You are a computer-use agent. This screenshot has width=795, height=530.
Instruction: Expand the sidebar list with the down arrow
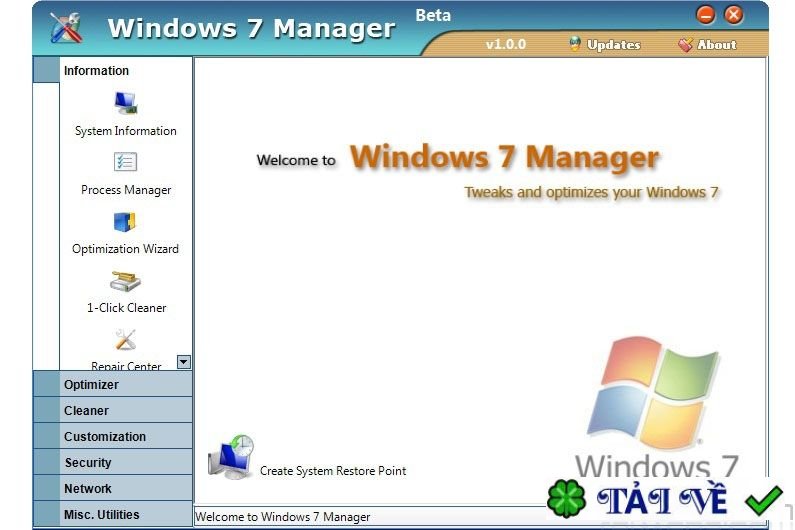point(184,362)
